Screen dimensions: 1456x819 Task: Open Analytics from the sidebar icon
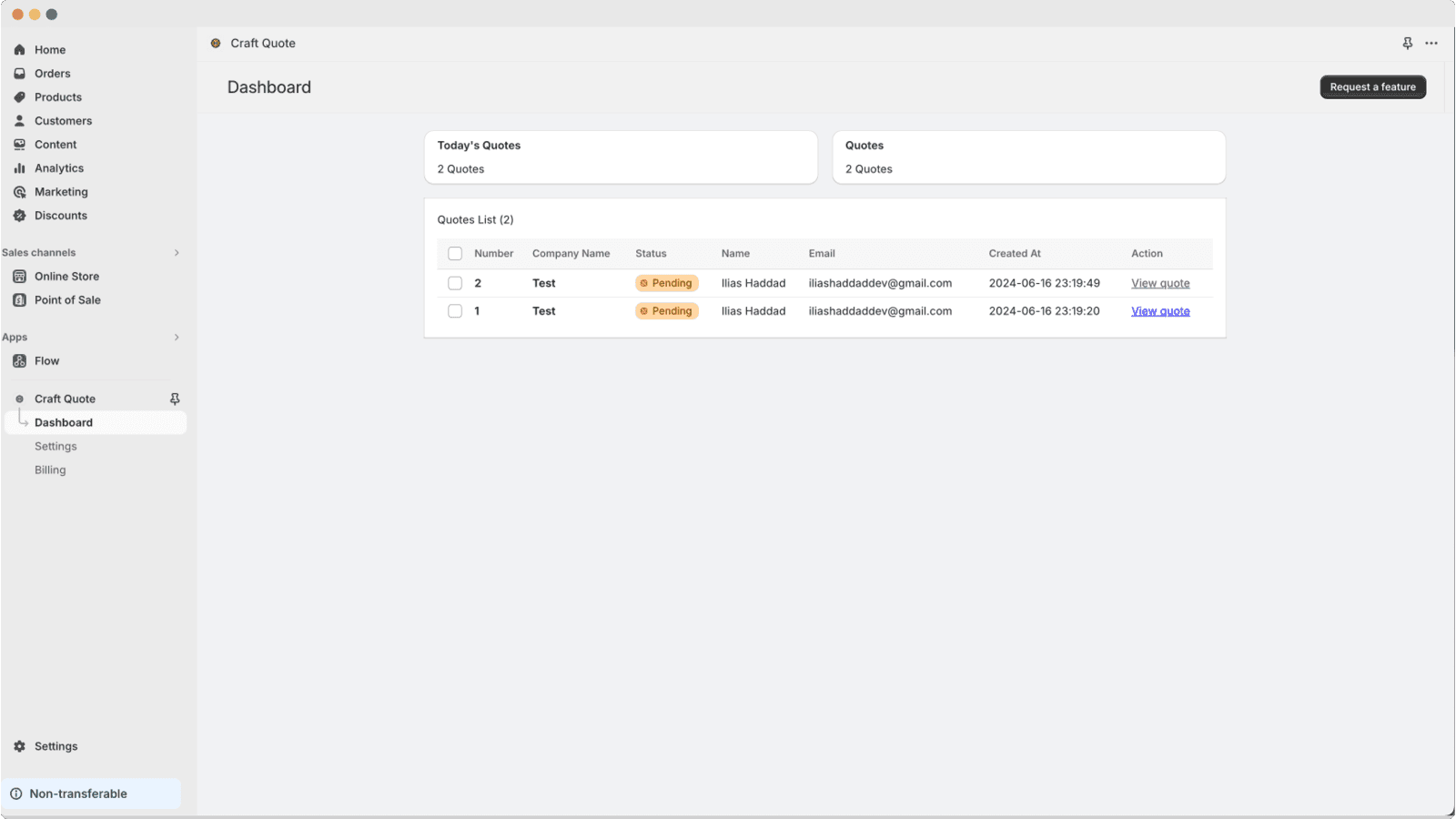coord(20,167)
